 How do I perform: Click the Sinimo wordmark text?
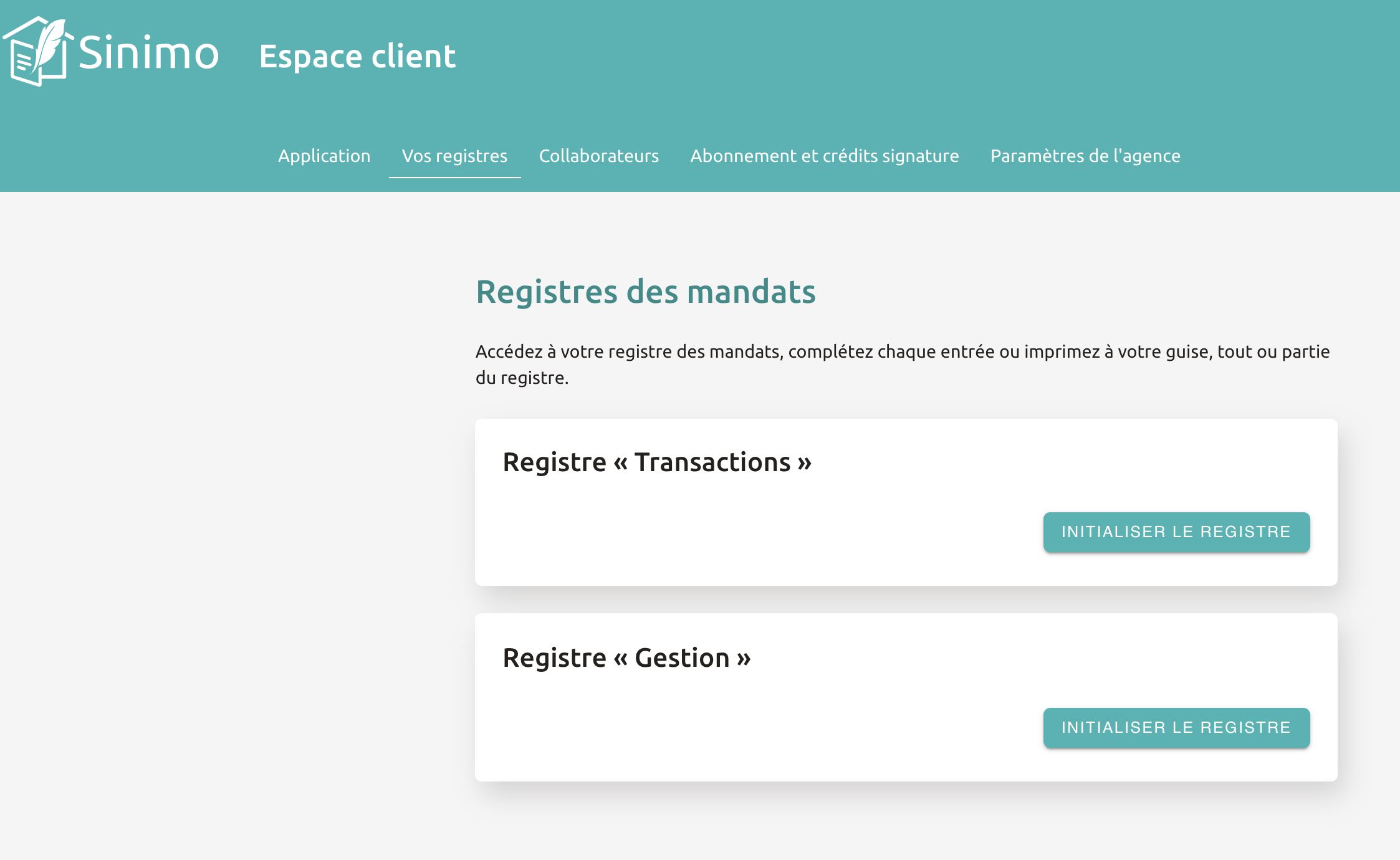click(x=148, y=54)
